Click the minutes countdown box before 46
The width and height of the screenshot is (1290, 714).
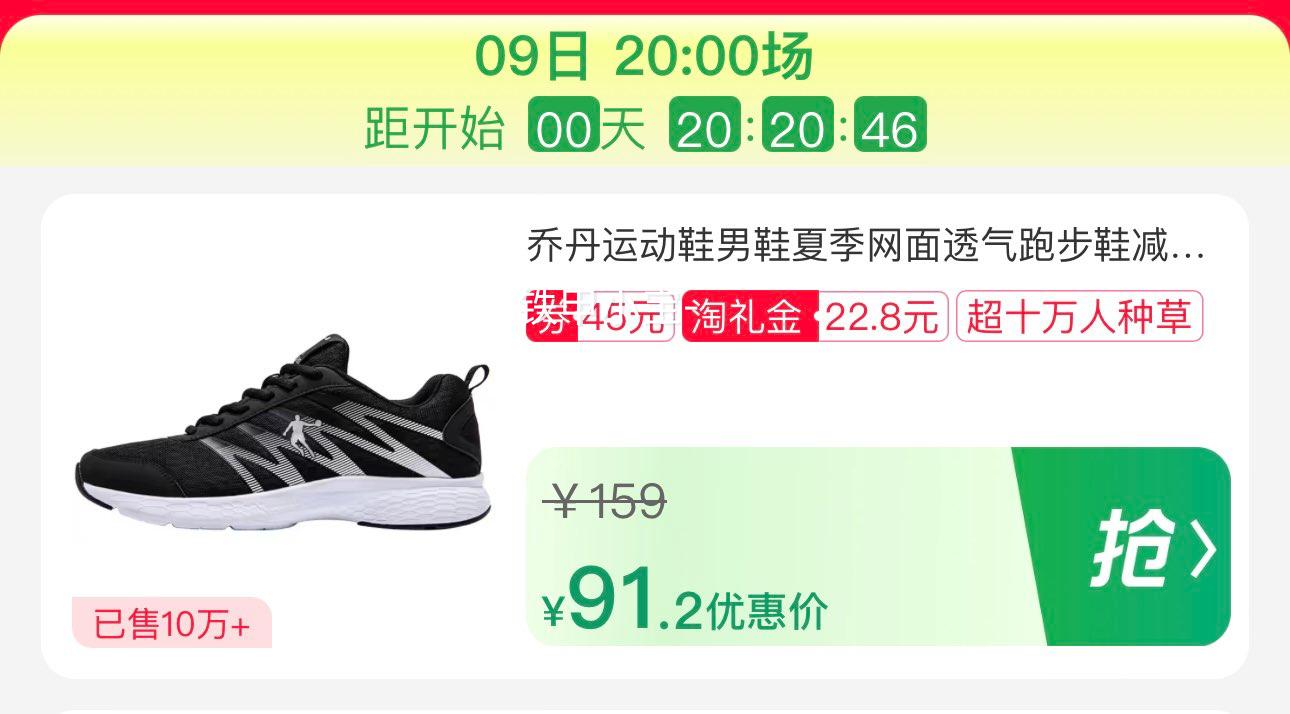tap(797, 127)
